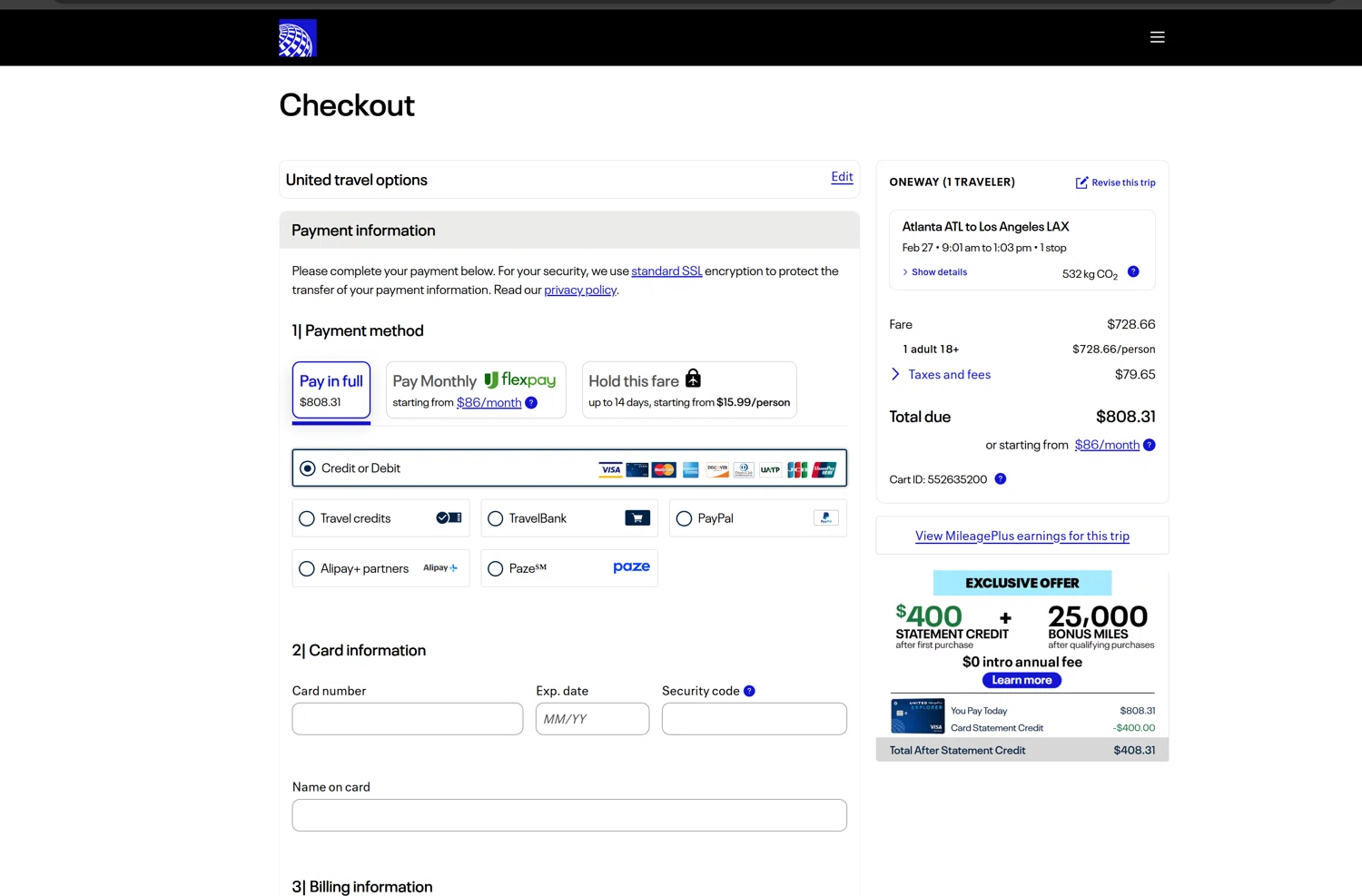This screenshot has height=896, width=1362.
Task: Select the Paze radio option
Action: pos(495,568)
